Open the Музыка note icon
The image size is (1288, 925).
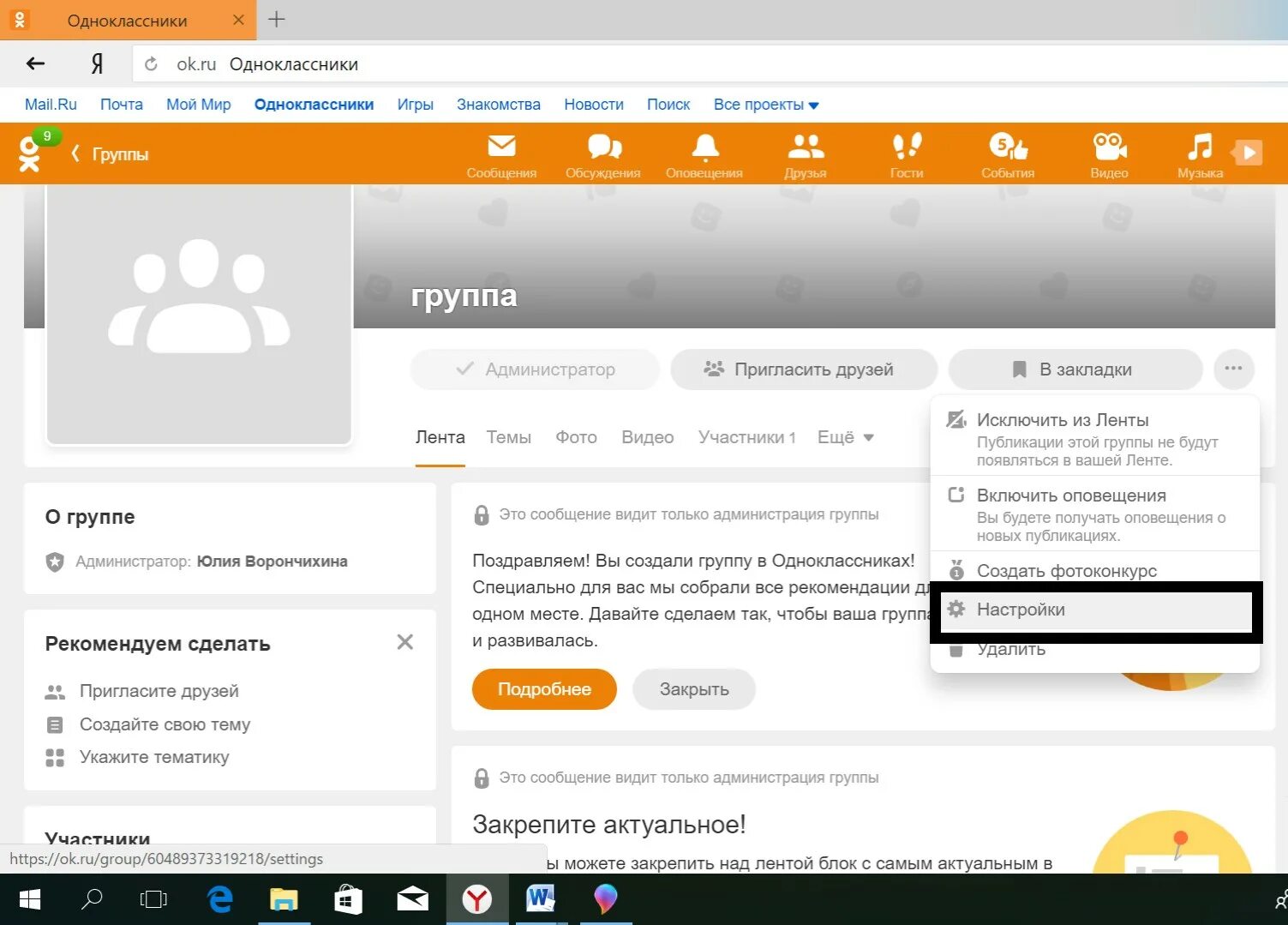pyautogui.click(x=1200, y=155)
